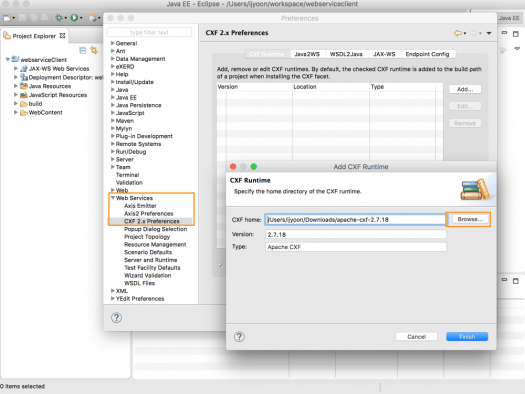Open the Back history dropdown arrow
The width and height of the screenshot is (525, 394).
tap(465, 33)
